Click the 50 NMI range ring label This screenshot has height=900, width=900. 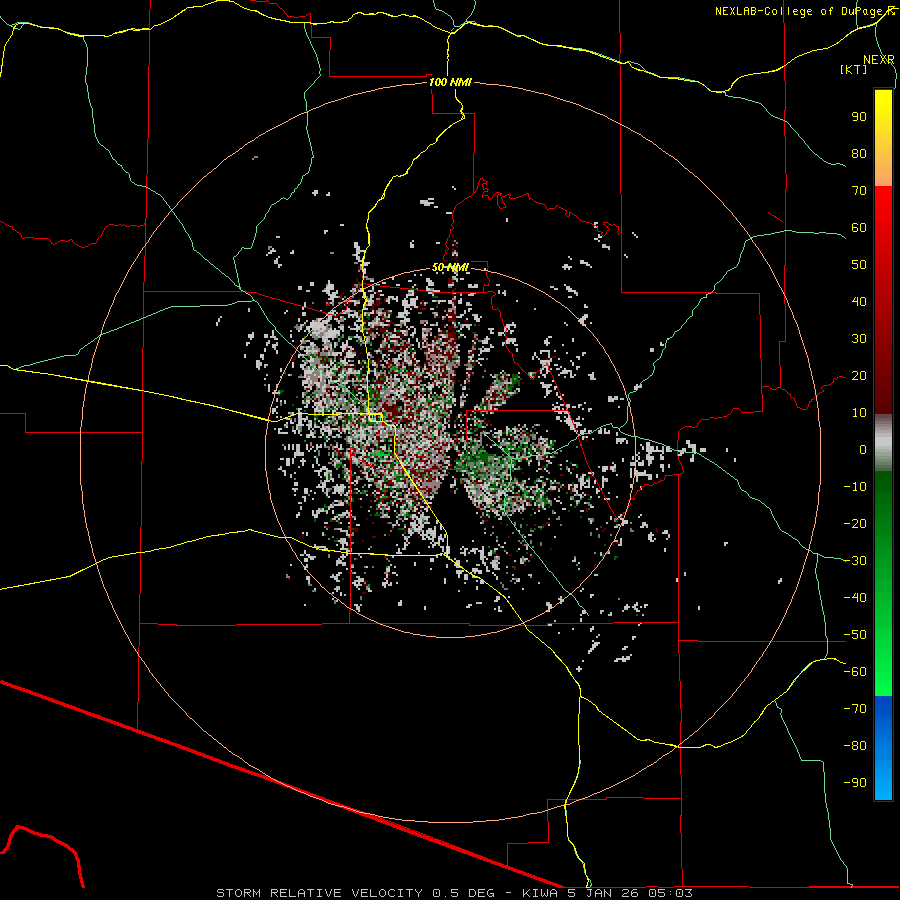450,267
